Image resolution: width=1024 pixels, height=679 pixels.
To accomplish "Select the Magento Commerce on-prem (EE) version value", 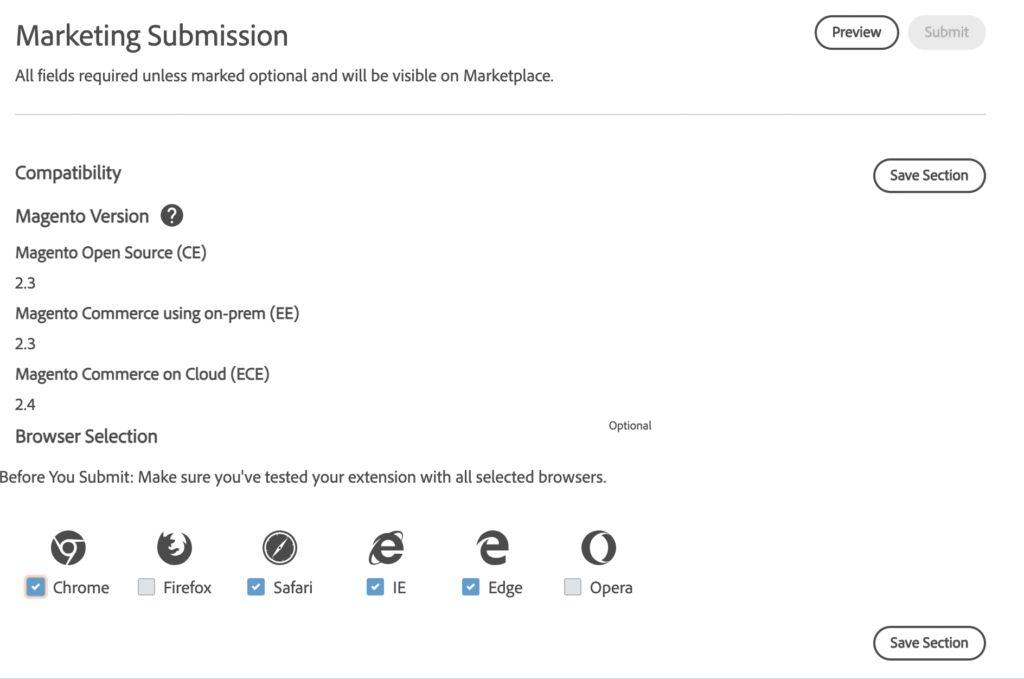I will tap(26, 344).
